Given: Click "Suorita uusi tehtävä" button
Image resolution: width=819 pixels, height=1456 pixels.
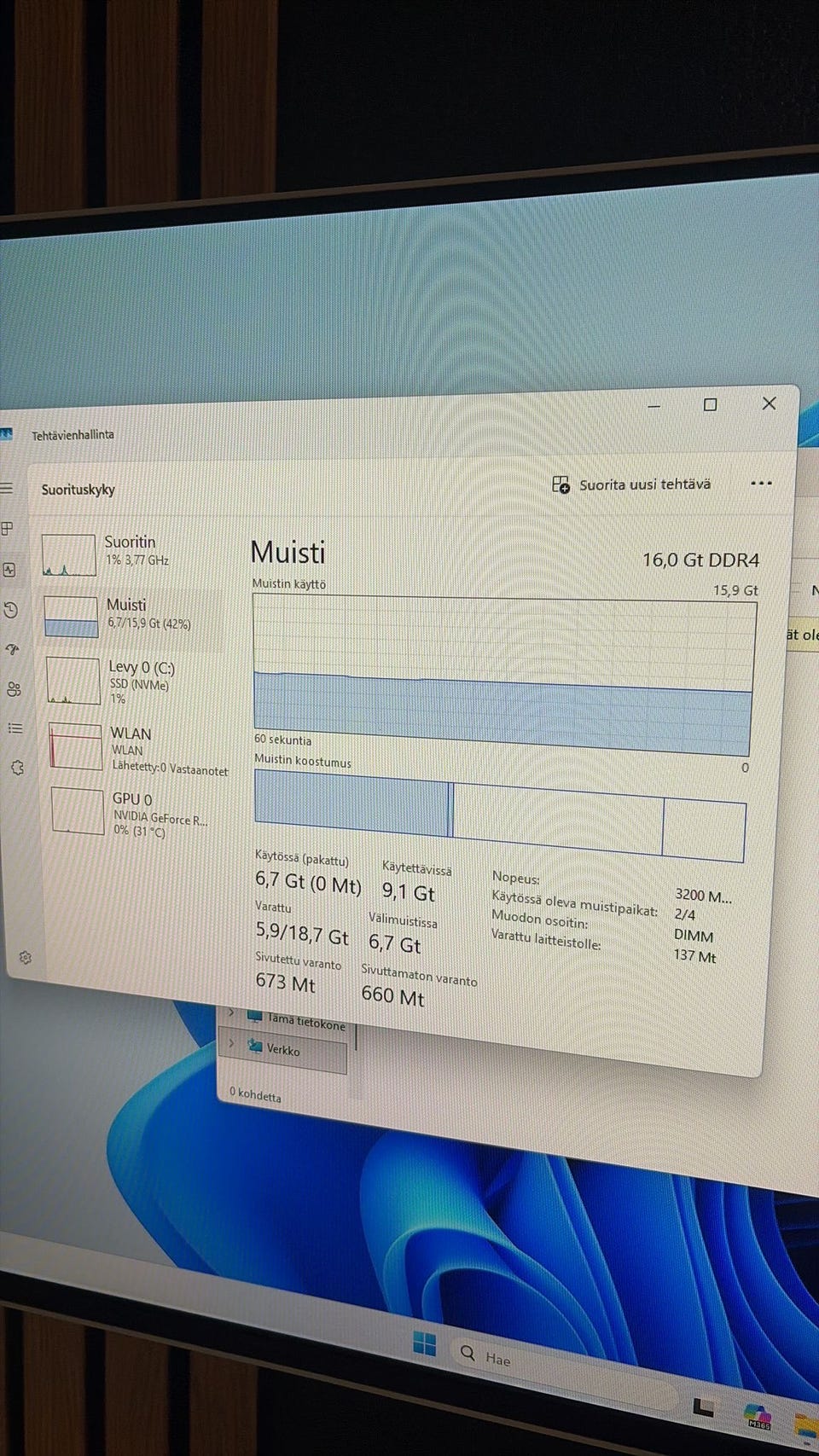Looking at the screenshot, I should click(631, 484).
